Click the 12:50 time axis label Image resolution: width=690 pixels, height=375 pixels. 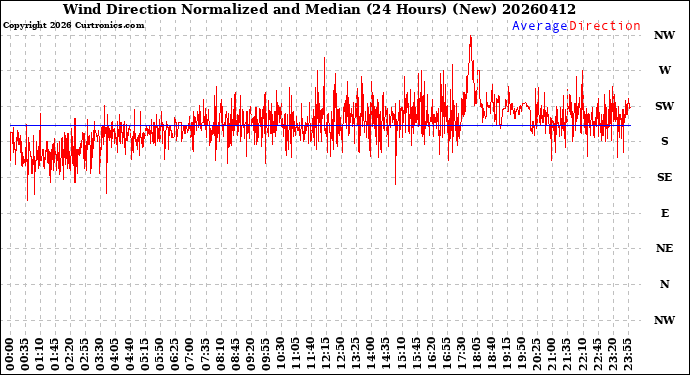341,354
